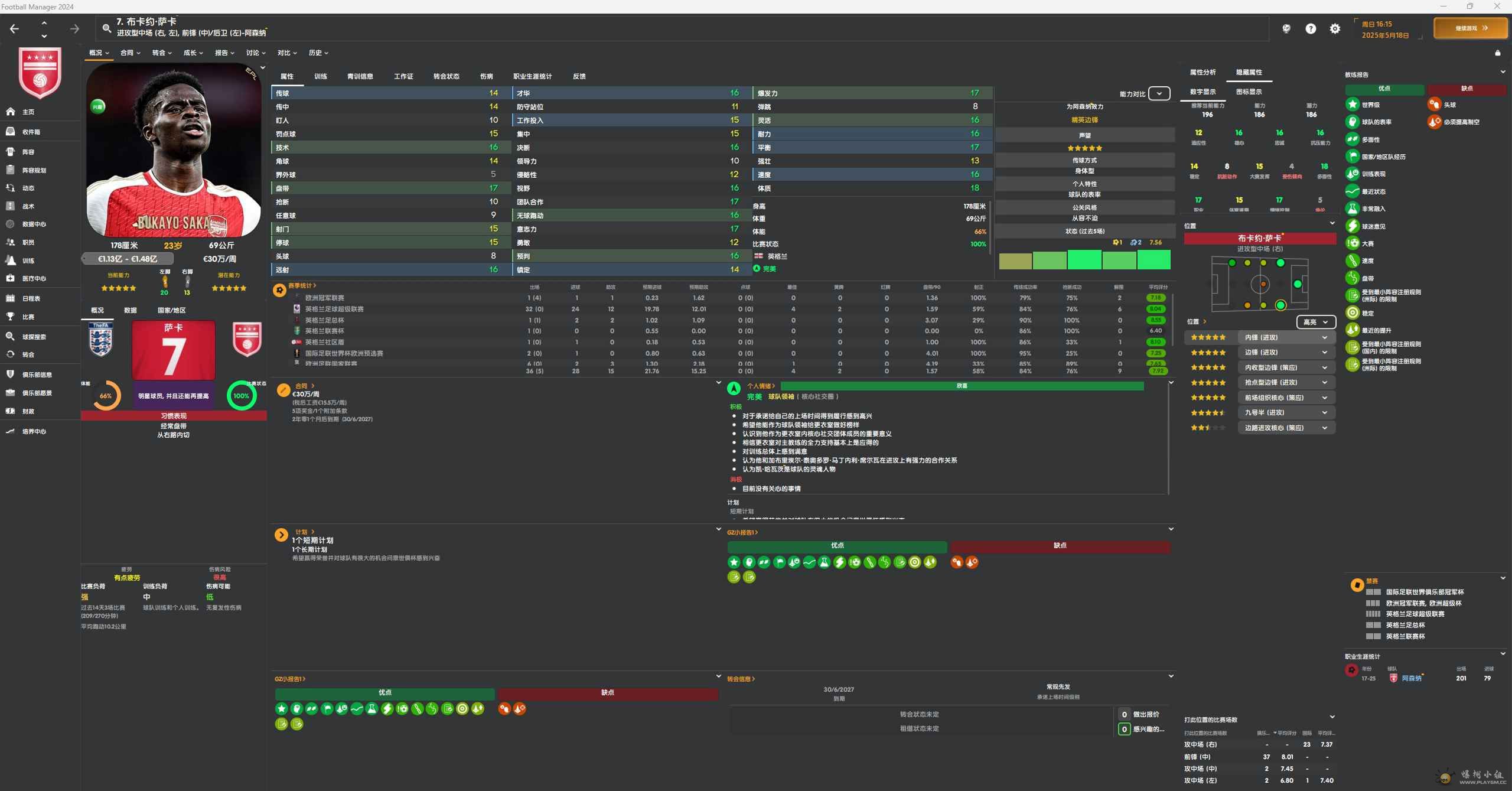Switch to 图标显示 icon display
The width and height of the screenshot is (1512, 791).
pos(1249,92)
